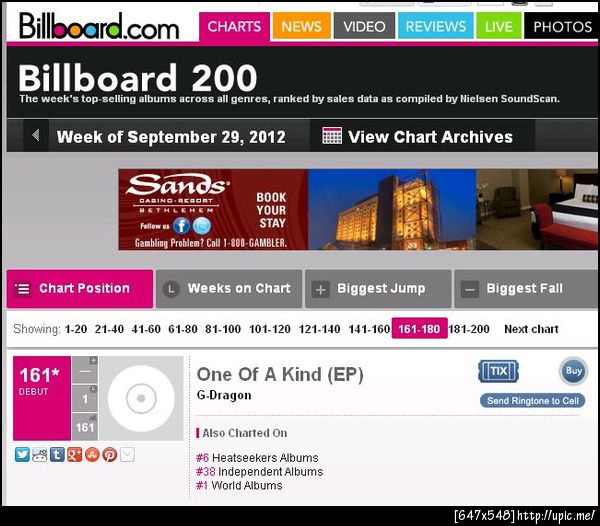The image size is (600, 526).
Task: Show chart positions 1-20
Action: pyautogui.click(x=76, y=329)
